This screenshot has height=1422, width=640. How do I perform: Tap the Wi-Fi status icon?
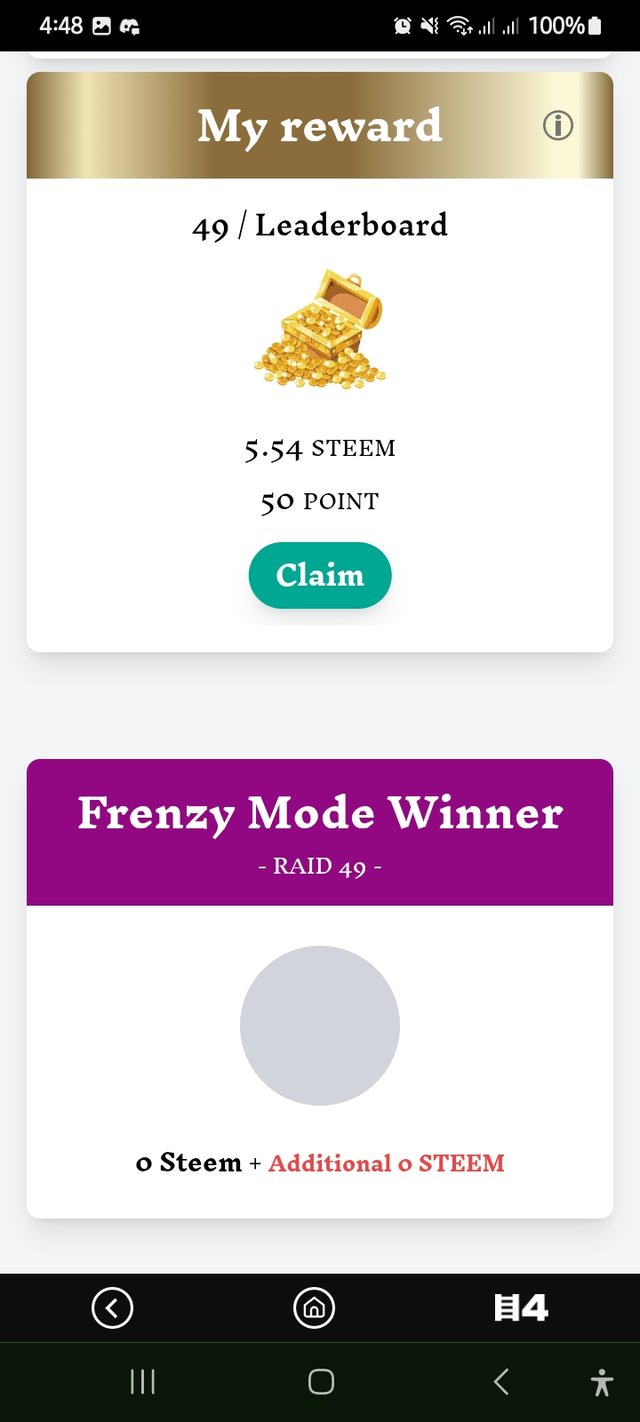click(x=459, y=26)
